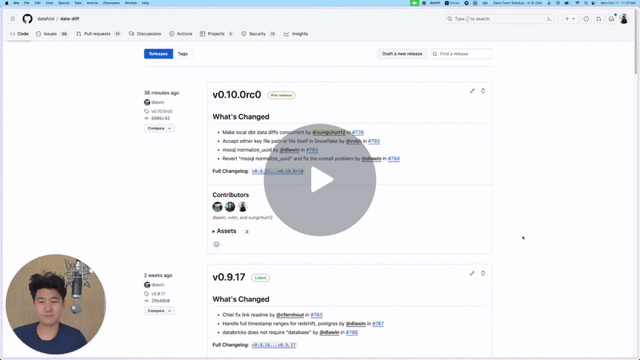Screen dimensions: 640x360
Task: Open the Apple menu
Action: point(6,3)
